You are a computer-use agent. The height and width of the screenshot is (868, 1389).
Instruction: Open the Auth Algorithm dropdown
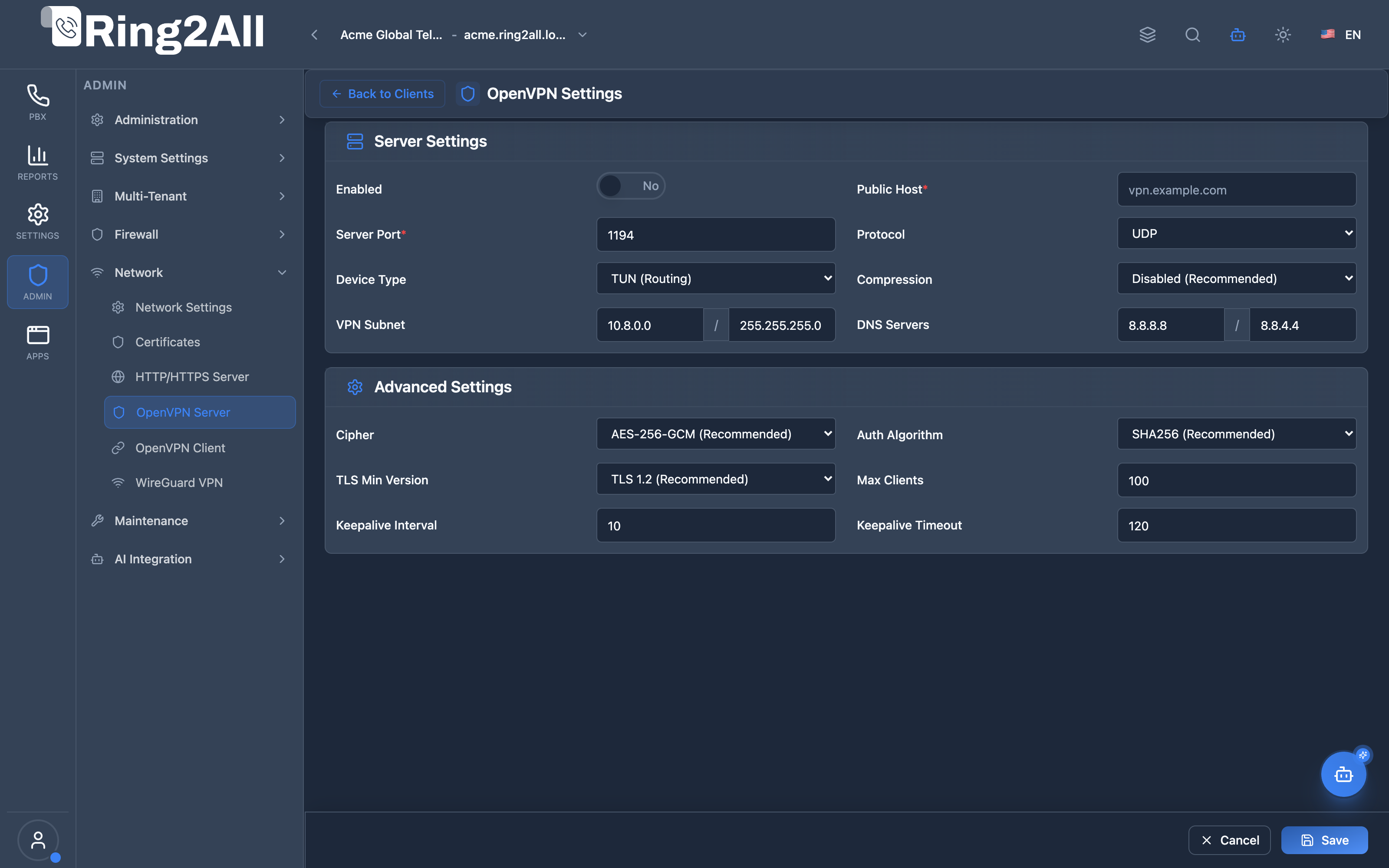tap(1237, 434)
